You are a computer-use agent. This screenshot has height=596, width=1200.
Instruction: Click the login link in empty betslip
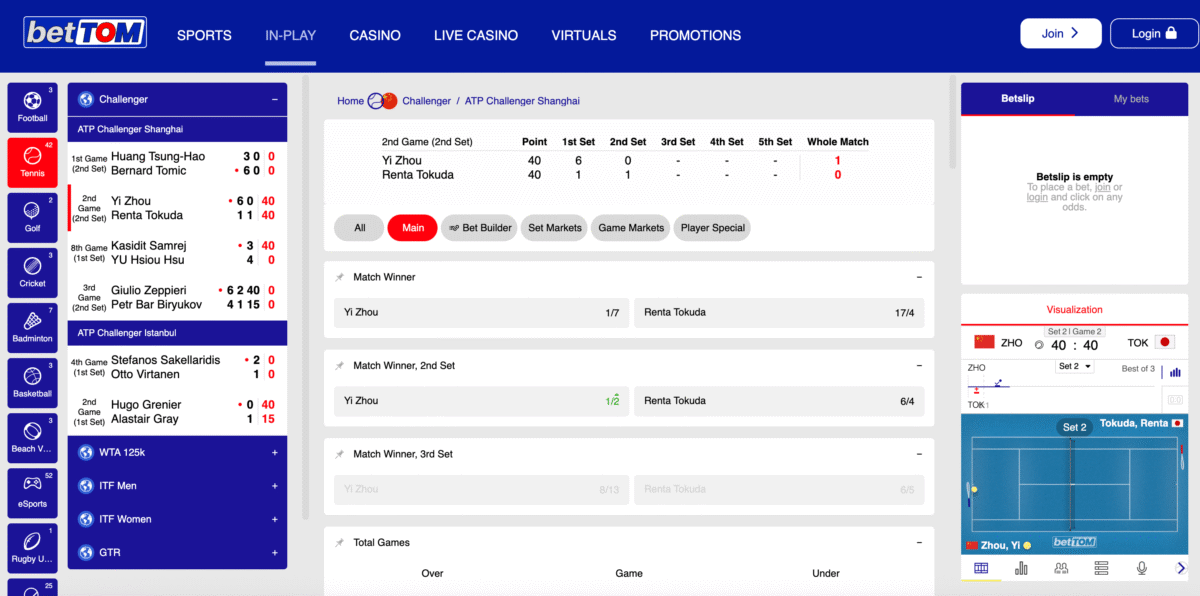(1037, 197)
